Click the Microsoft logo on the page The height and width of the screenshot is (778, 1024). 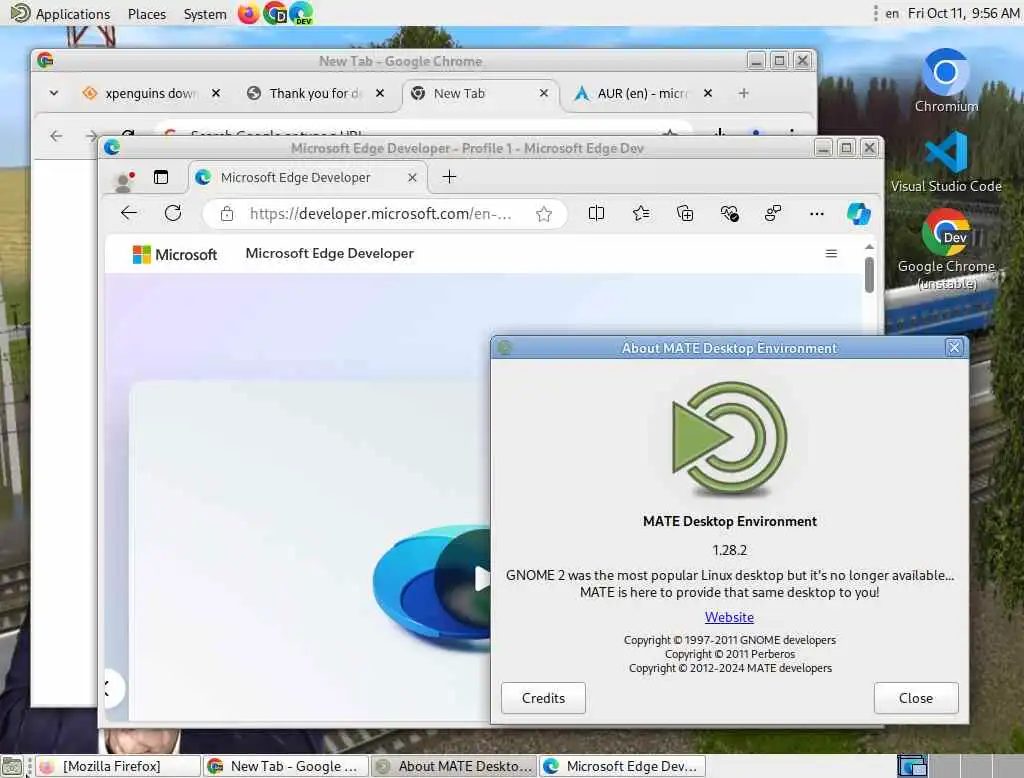tap(174, 254)
